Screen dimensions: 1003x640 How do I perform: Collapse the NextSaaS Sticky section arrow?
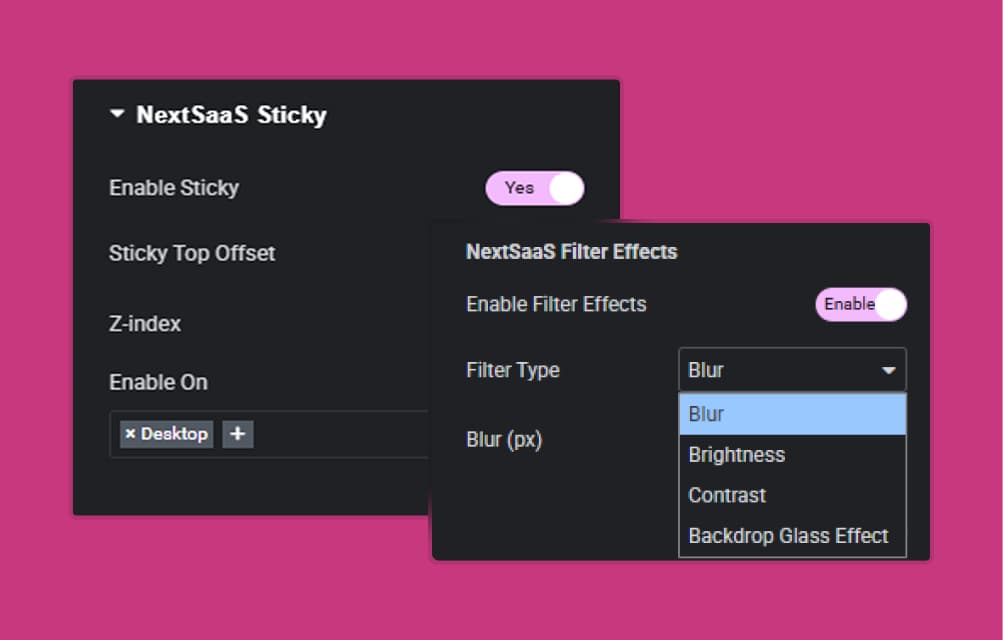coord(117,114)
